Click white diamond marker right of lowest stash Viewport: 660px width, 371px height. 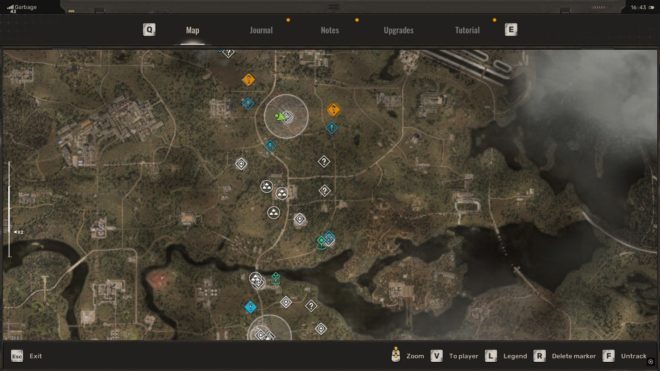[x=300, y=219]
